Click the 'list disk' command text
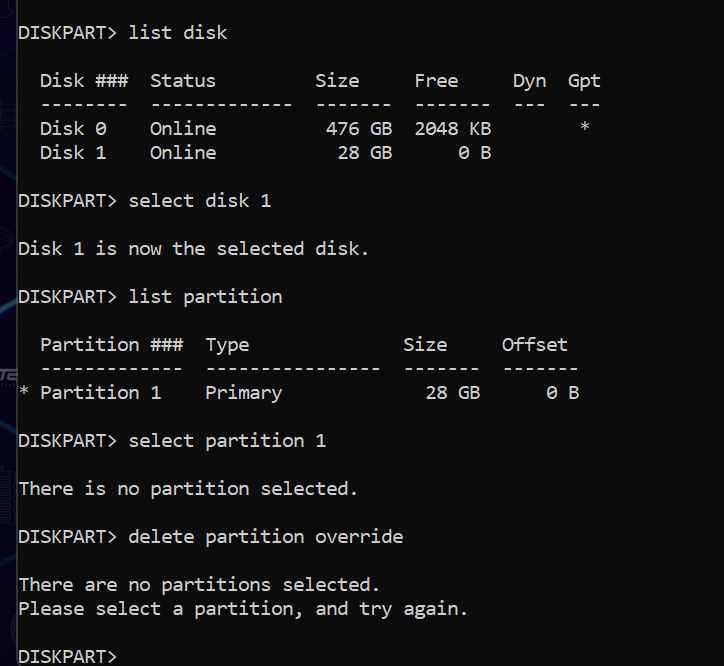Viewport: 724px width, 666px height. 178,33
